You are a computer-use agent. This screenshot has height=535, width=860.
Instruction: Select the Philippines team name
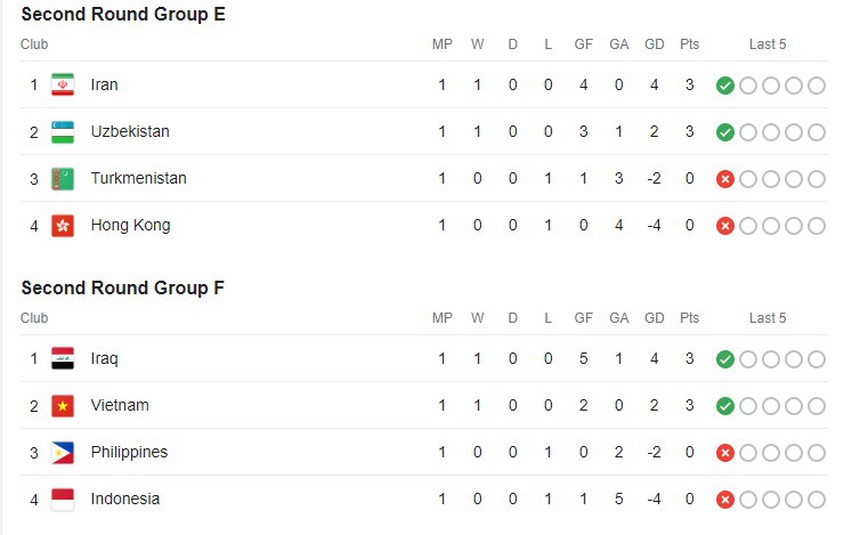(129, 453)
